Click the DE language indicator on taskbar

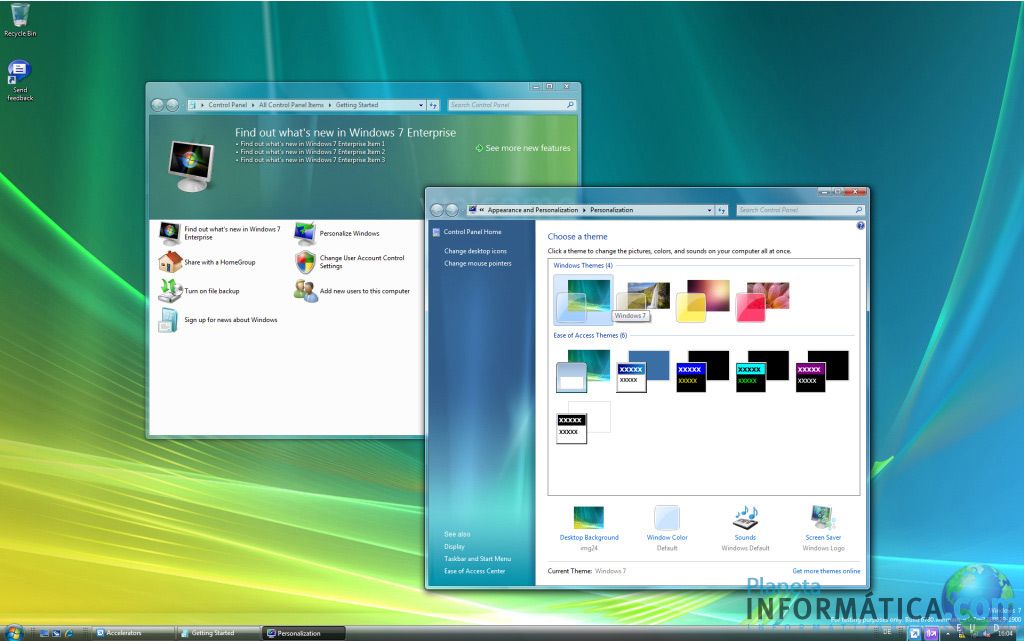click(886, 632)
